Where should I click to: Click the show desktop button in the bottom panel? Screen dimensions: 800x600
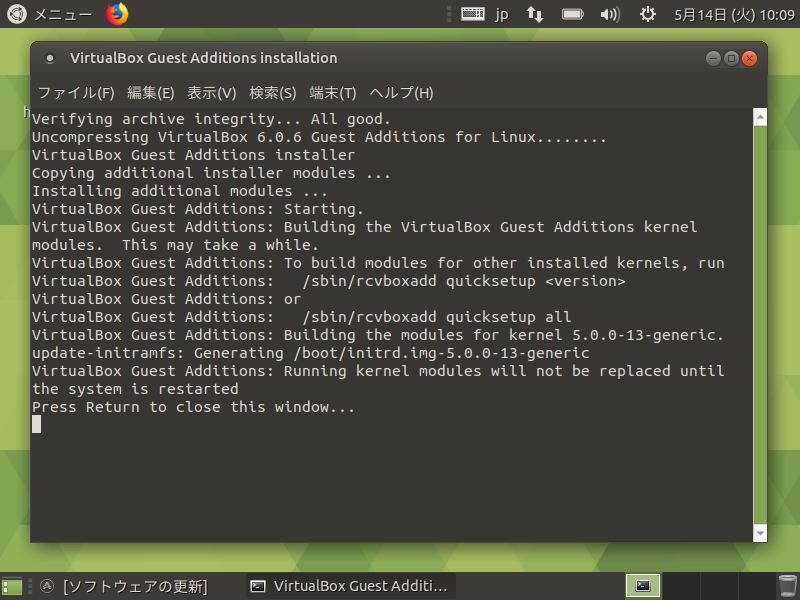12,586
